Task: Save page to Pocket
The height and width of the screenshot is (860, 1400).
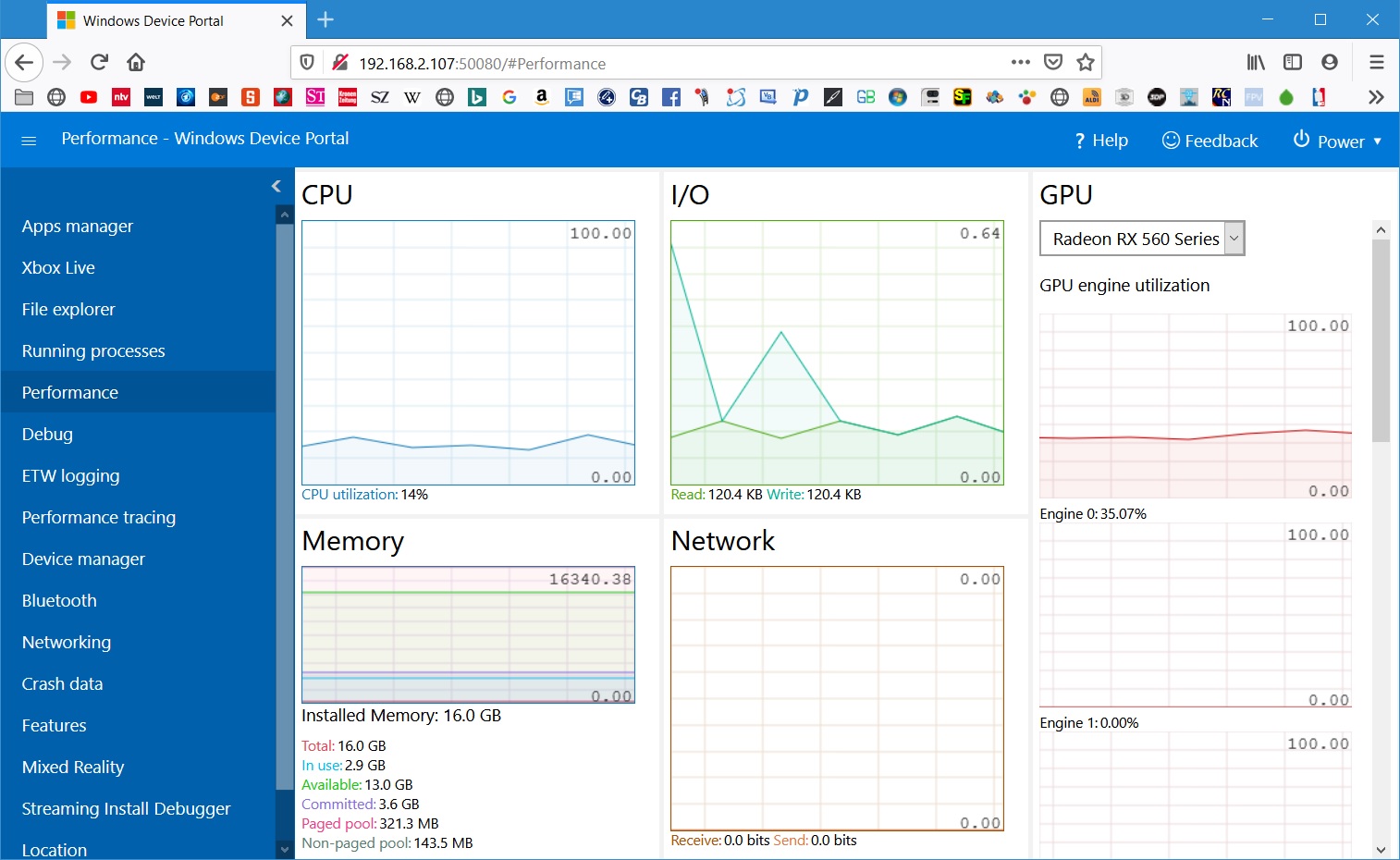Action: point(1053,63)
